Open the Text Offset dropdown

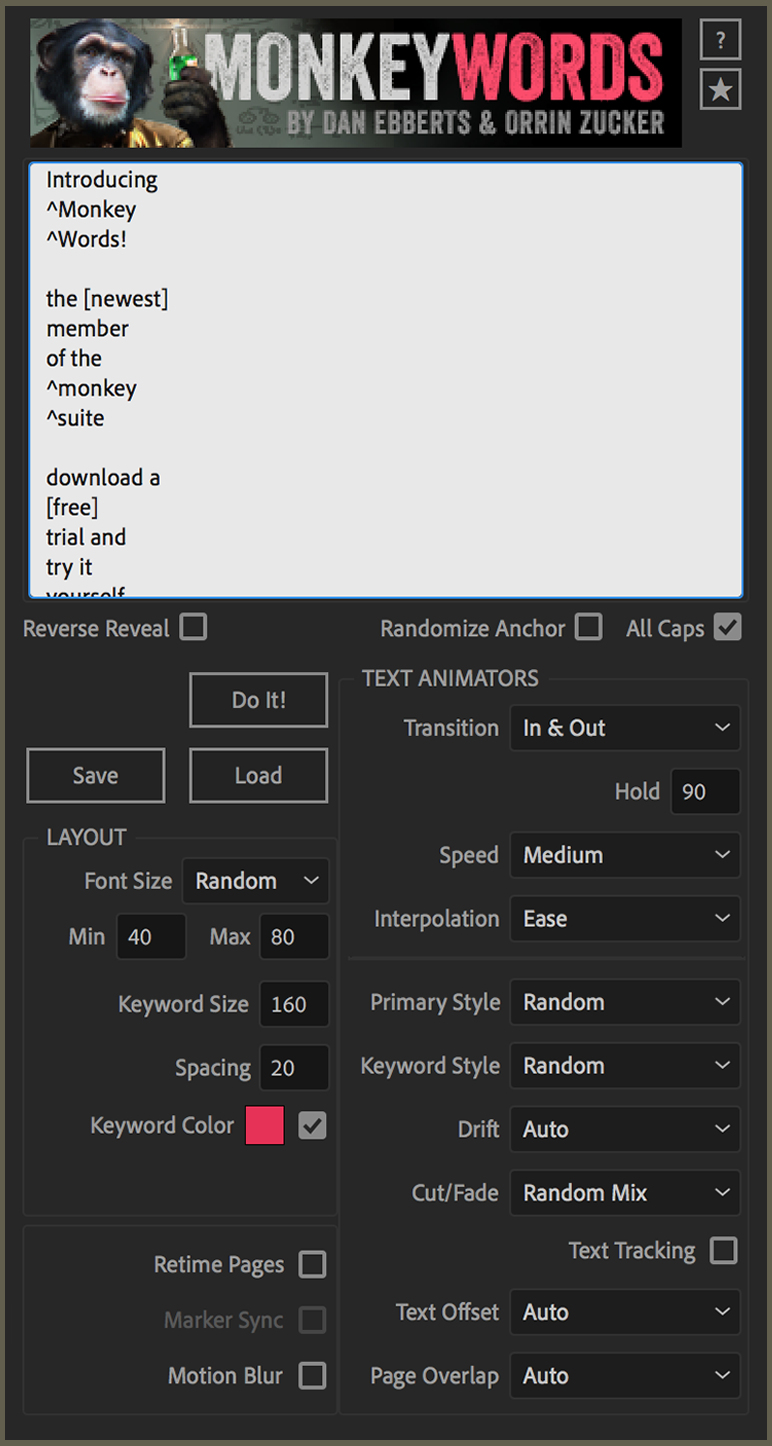click(625, 1312)
